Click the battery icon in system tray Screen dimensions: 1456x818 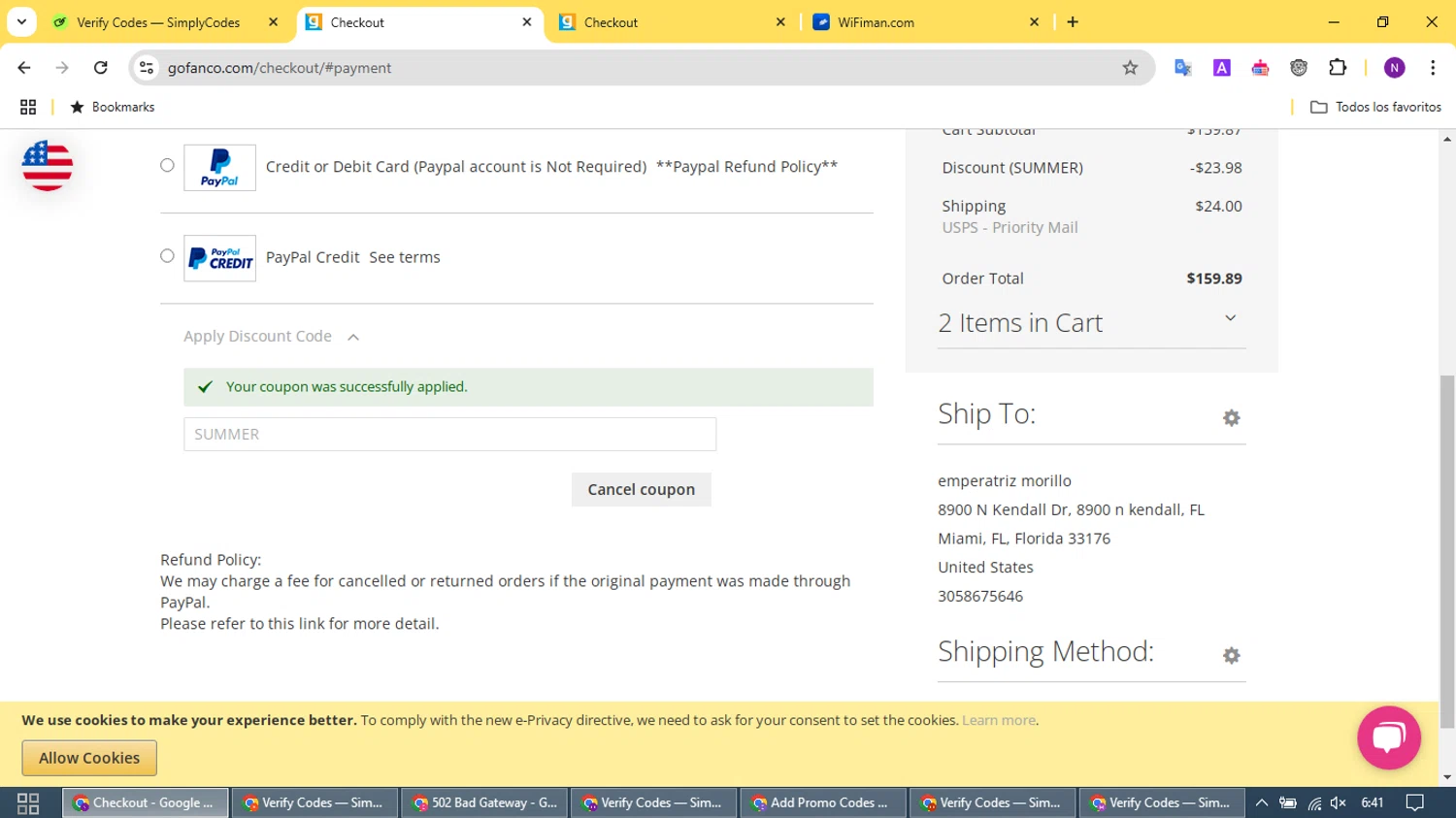coord(1288,803)
